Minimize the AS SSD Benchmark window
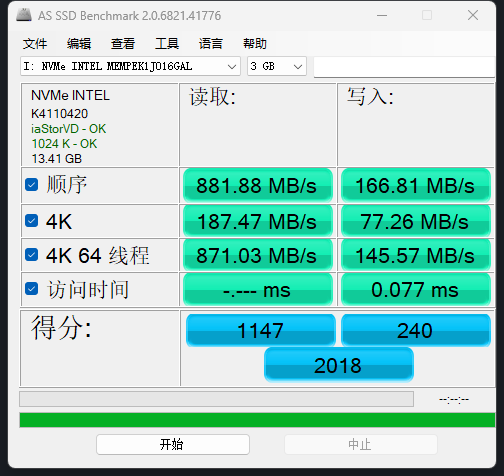 [382, 15]
